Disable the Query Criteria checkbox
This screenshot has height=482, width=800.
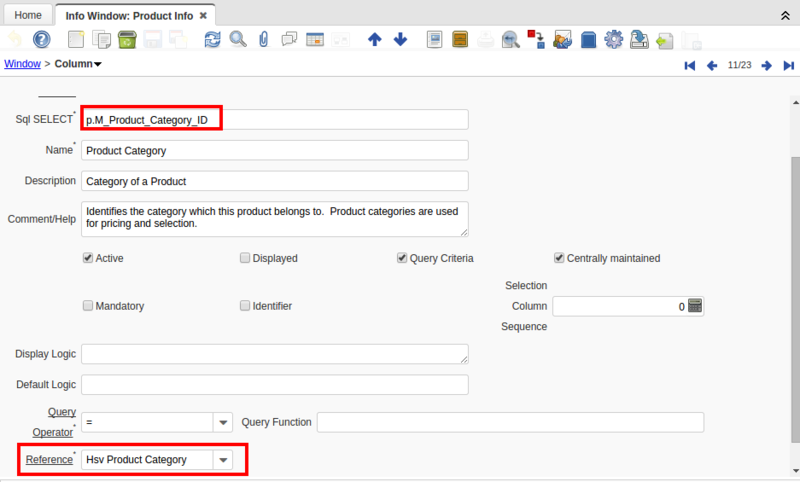[402, 258]
